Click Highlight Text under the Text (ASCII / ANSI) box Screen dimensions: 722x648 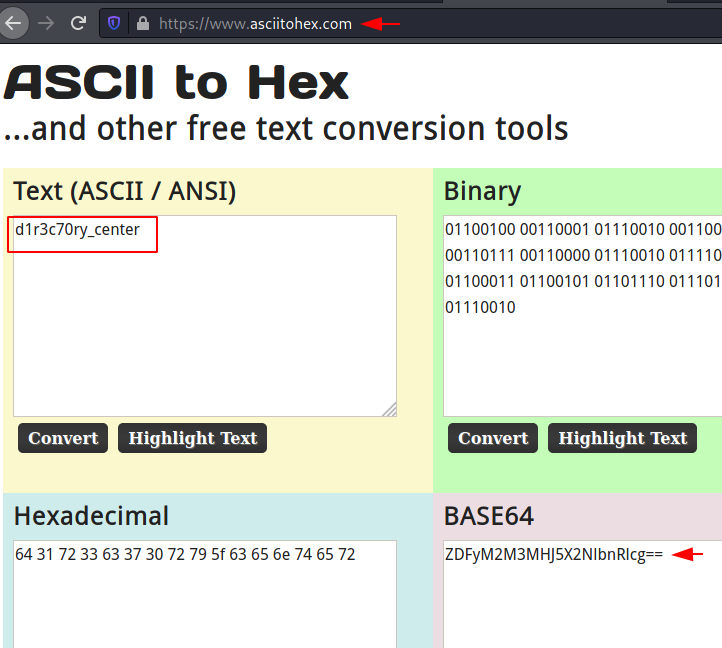192,438
